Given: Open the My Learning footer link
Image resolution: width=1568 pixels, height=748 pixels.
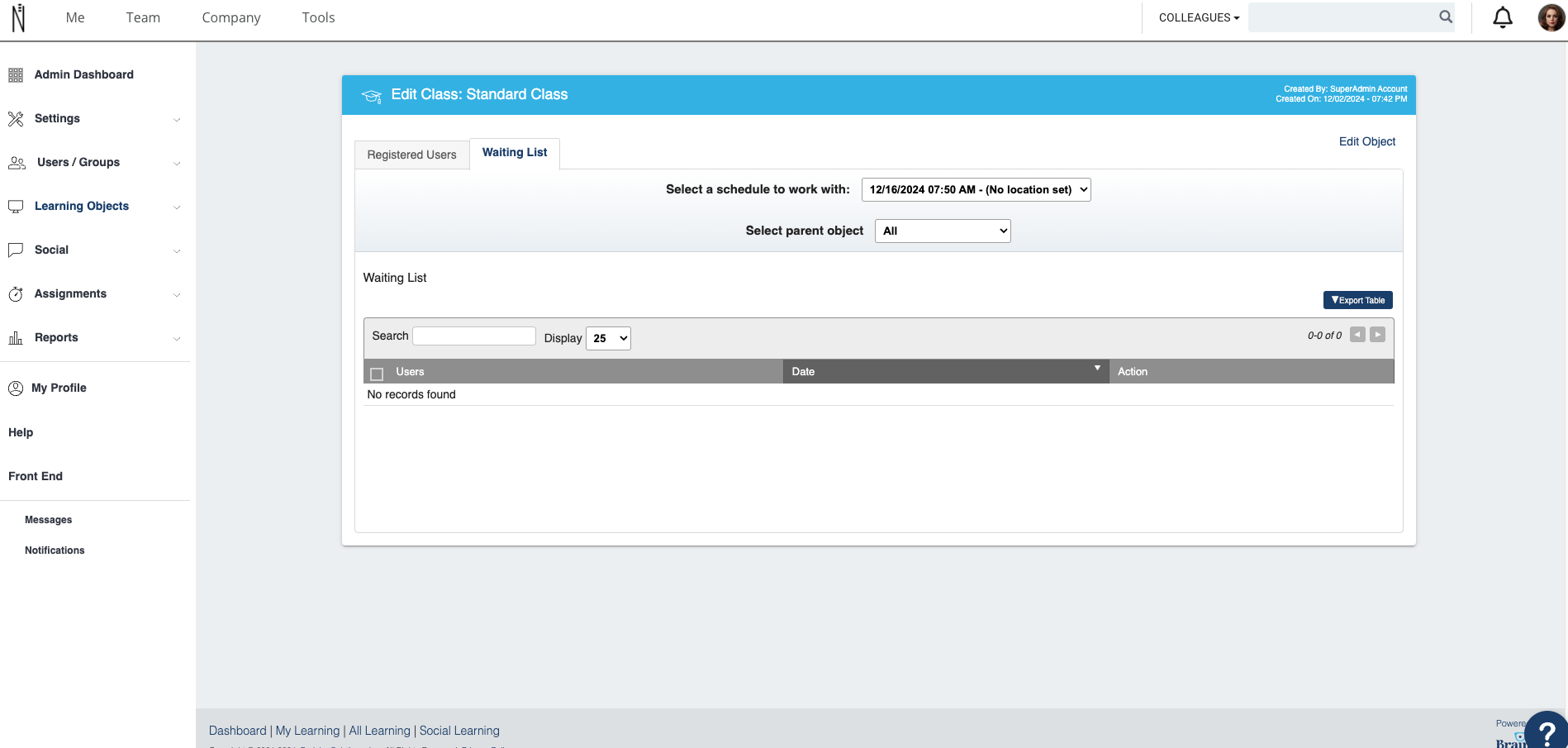Looking at the screenshot, I should (x=307, y=731).
